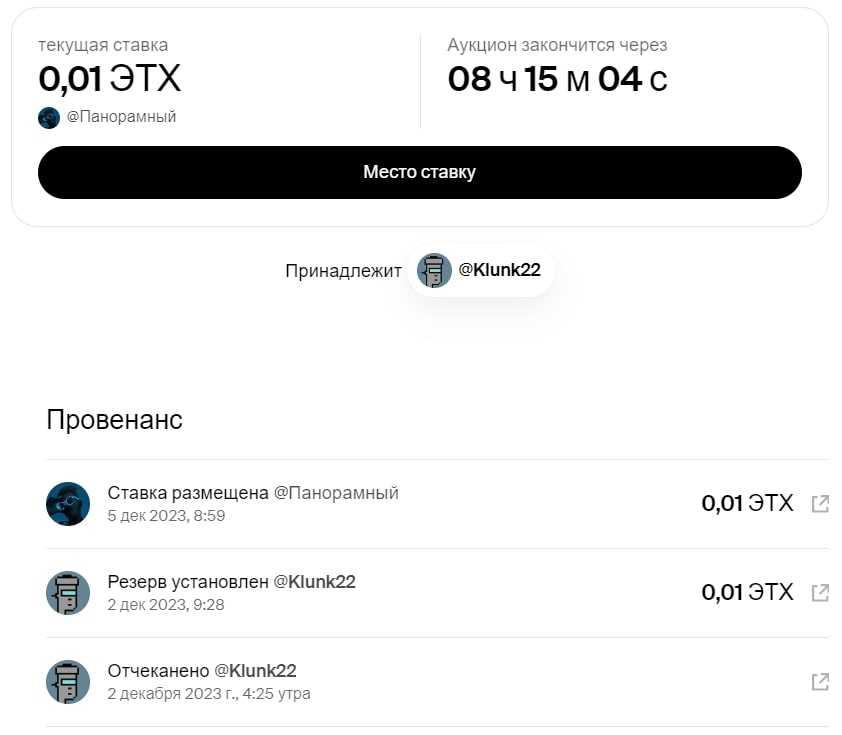Click the owner avatar beside "Принадлежит"
The width and height of the screenshot is (842, 735).
(434, 270)
